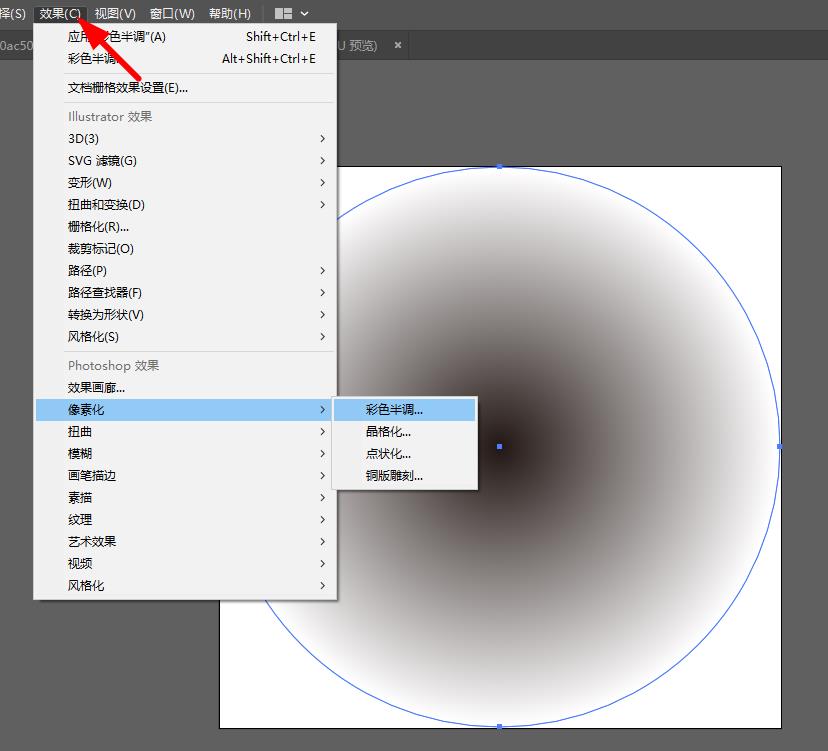The width and height of the screenshot is (828, 751).
Task: Choose 铜版雕刻... in the submenu
Action: (404, 476)
